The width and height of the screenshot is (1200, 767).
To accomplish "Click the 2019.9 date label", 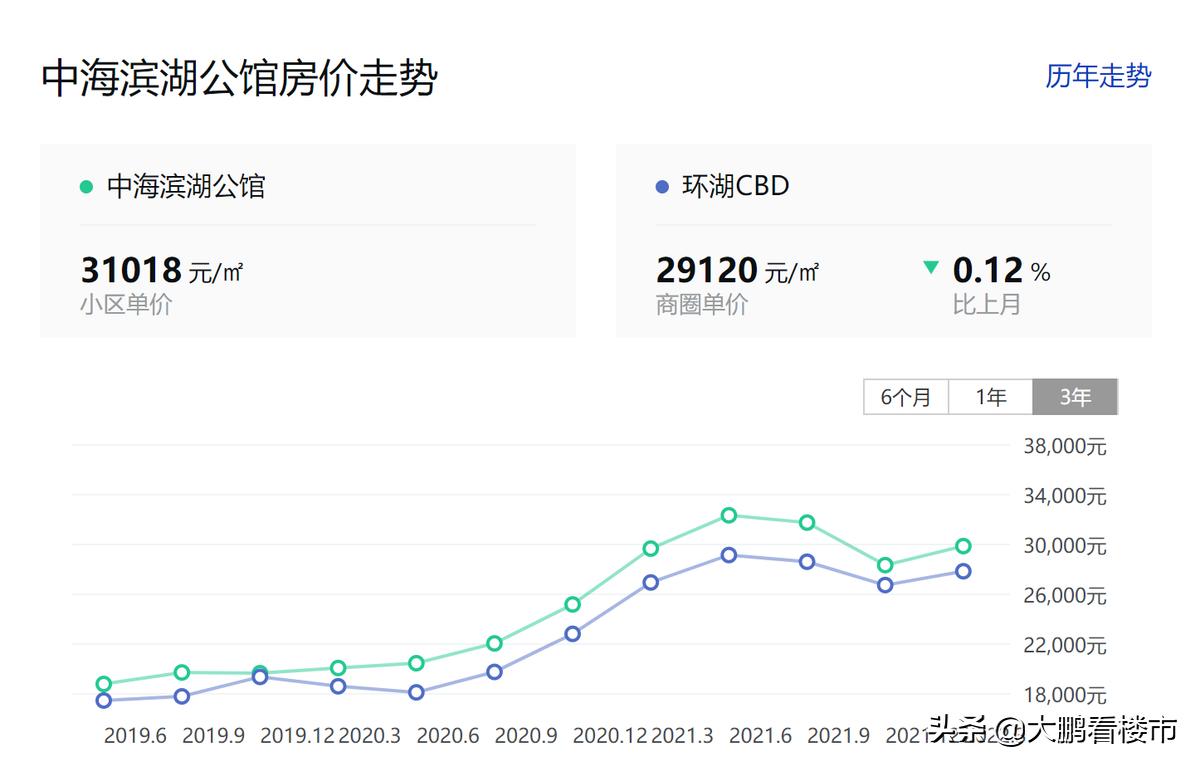I will (213, 735).
